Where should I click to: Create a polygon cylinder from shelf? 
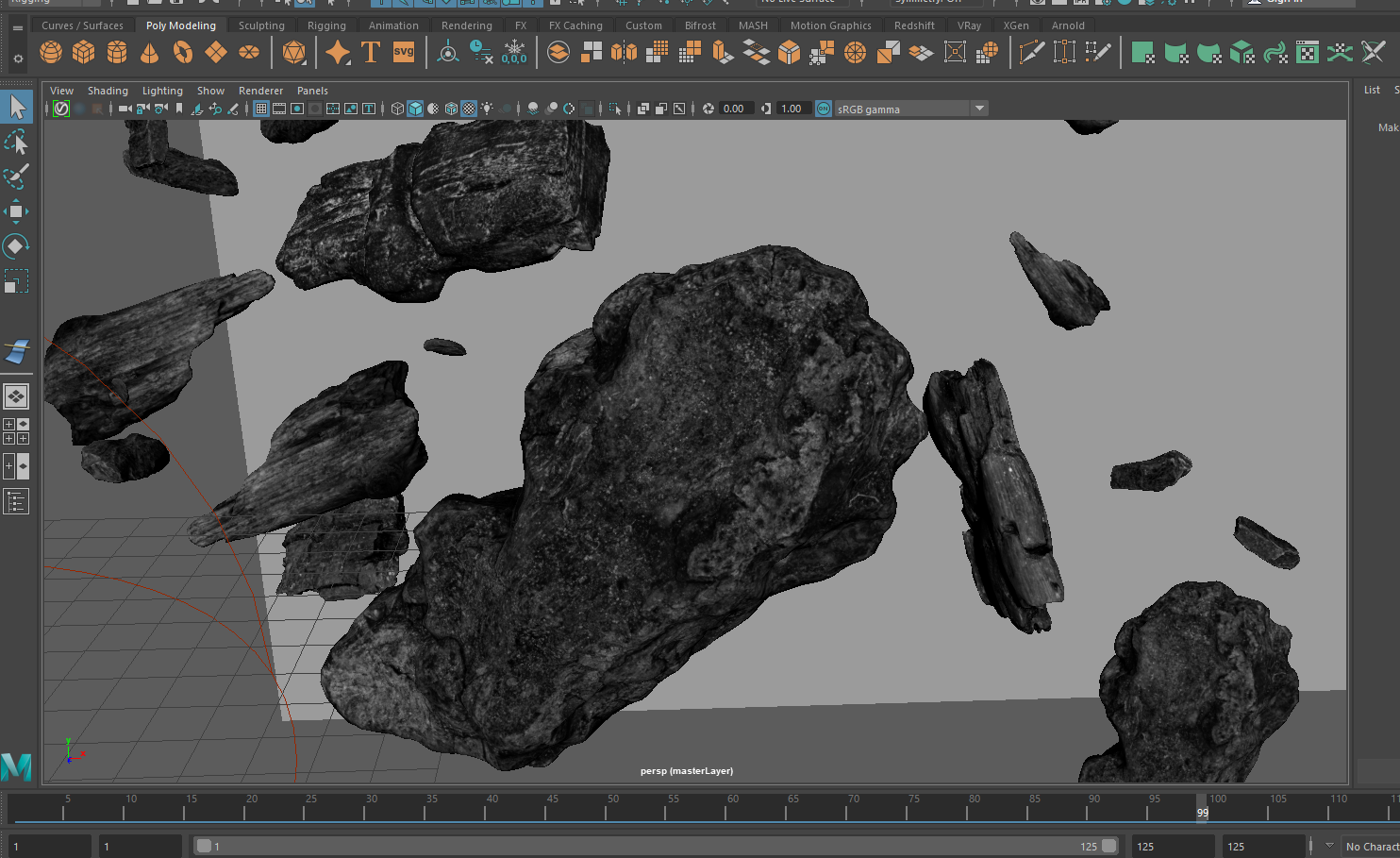click(117, 53)
